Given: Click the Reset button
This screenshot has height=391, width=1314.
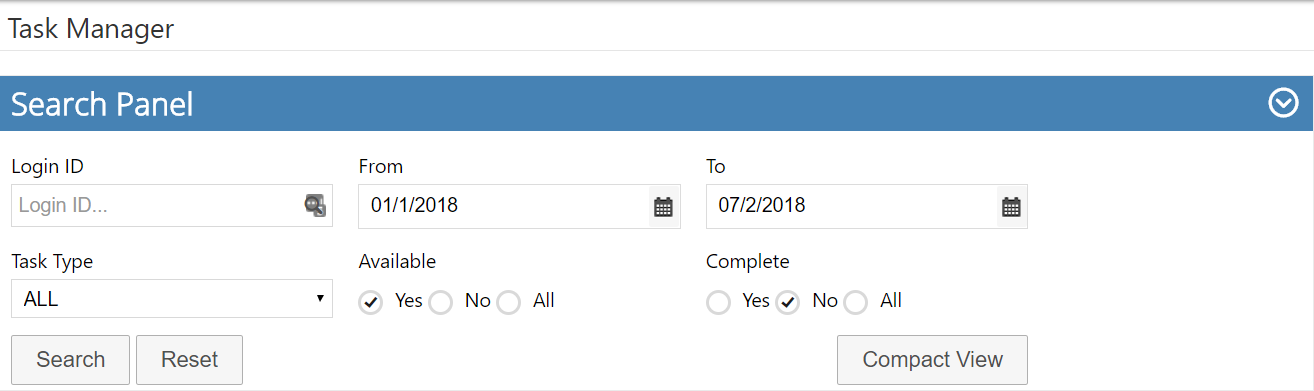Looking at the screenshot, I should point(189,360).
